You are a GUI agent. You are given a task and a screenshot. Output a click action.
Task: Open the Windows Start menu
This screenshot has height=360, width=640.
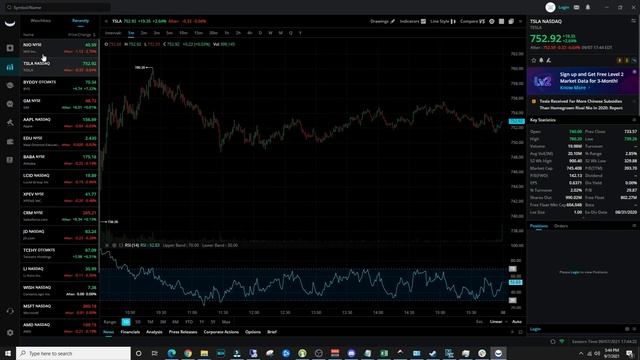coord(8,353)
